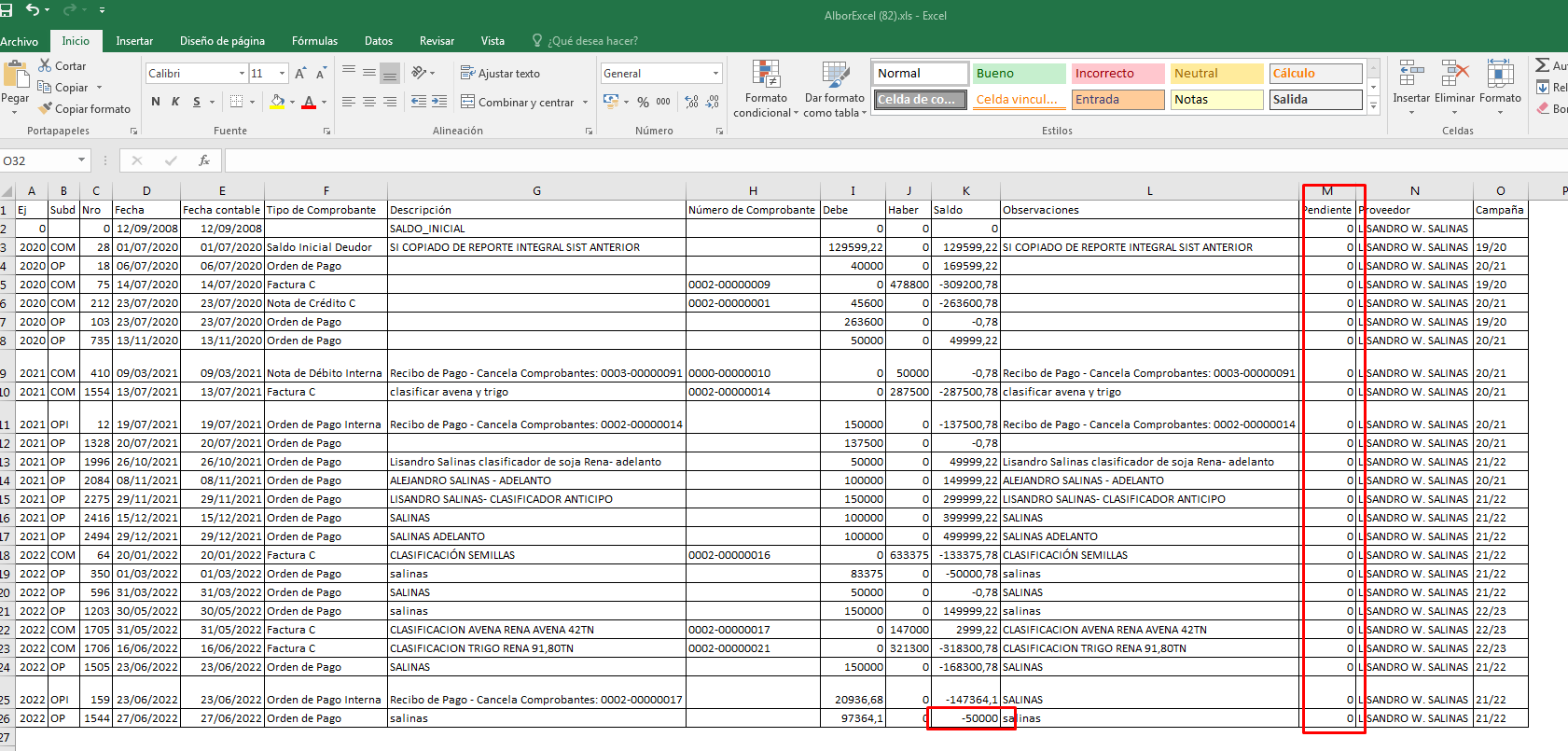This screenshot has height=751, width=1568.
Task: Click the Copiar formato paintbrush
Action: coord(45,109)
